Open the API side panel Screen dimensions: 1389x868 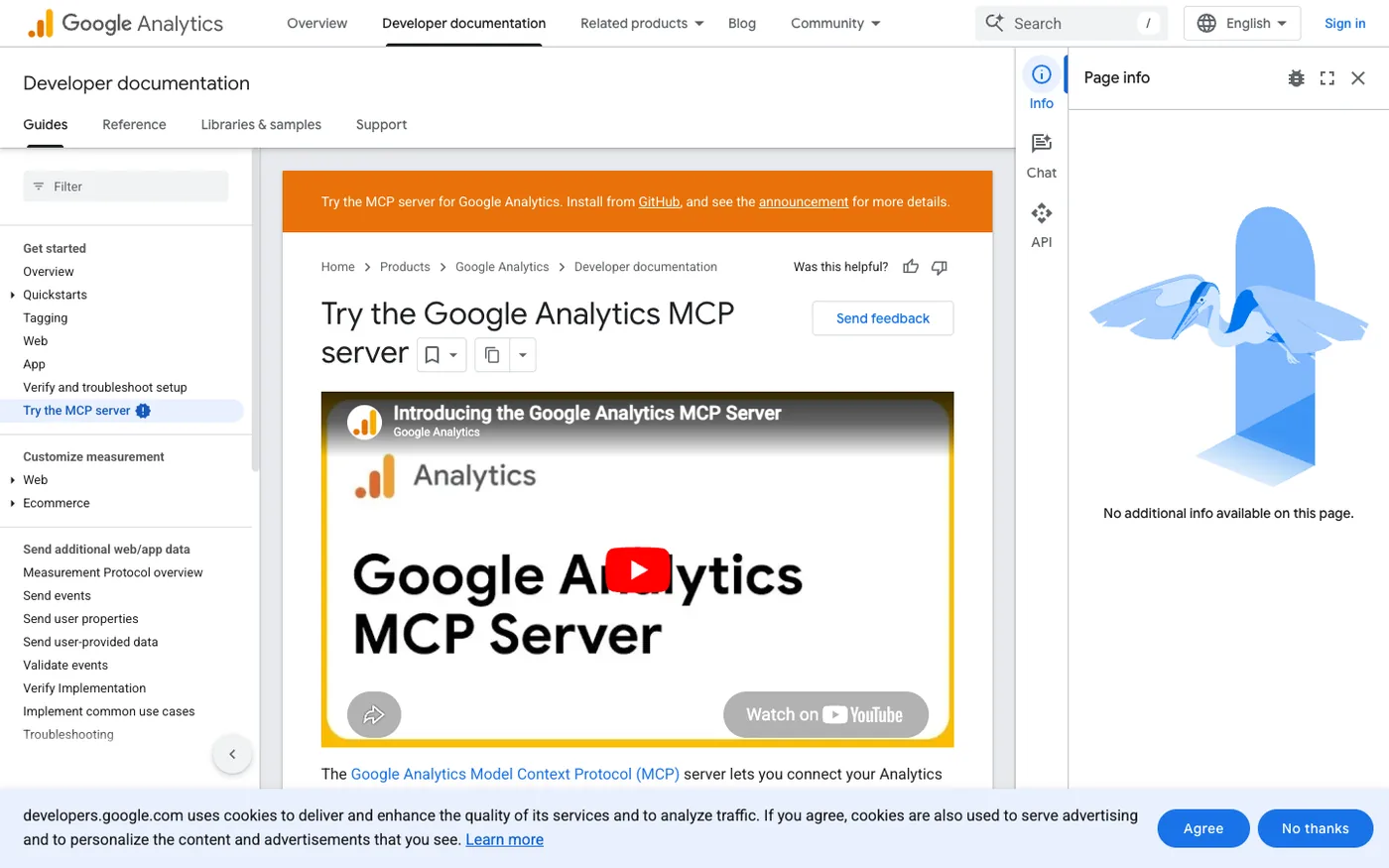coord(1041,226)
